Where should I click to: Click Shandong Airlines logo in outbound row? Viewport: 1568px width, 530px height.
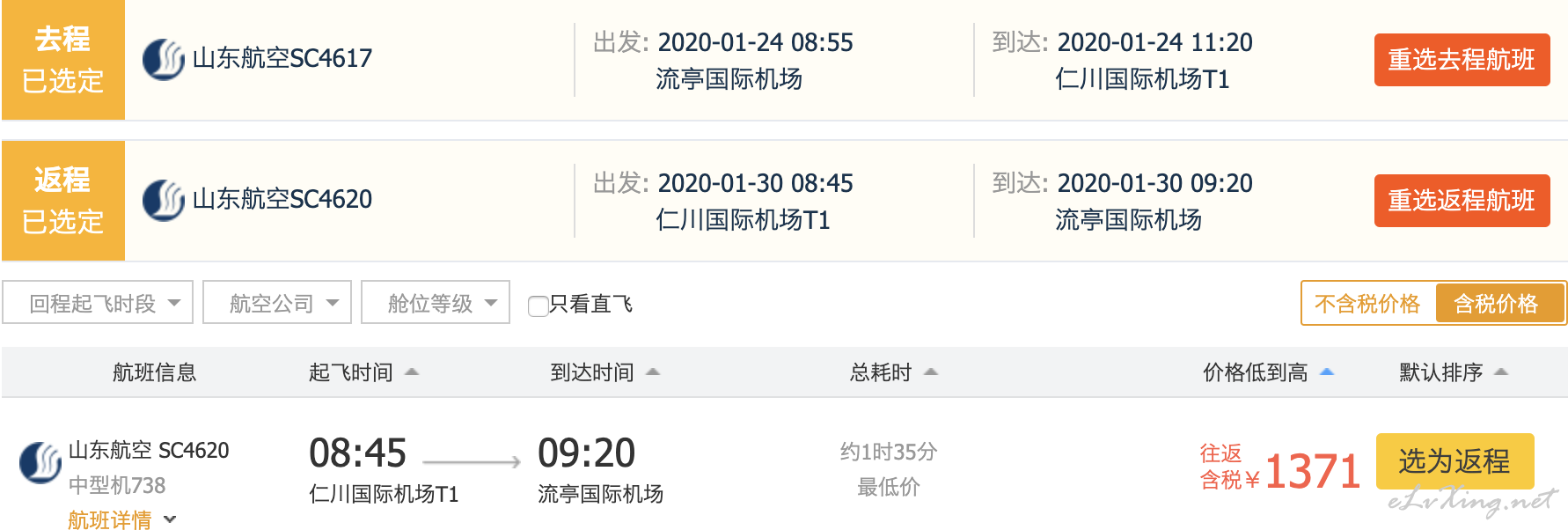click(164, 60)
